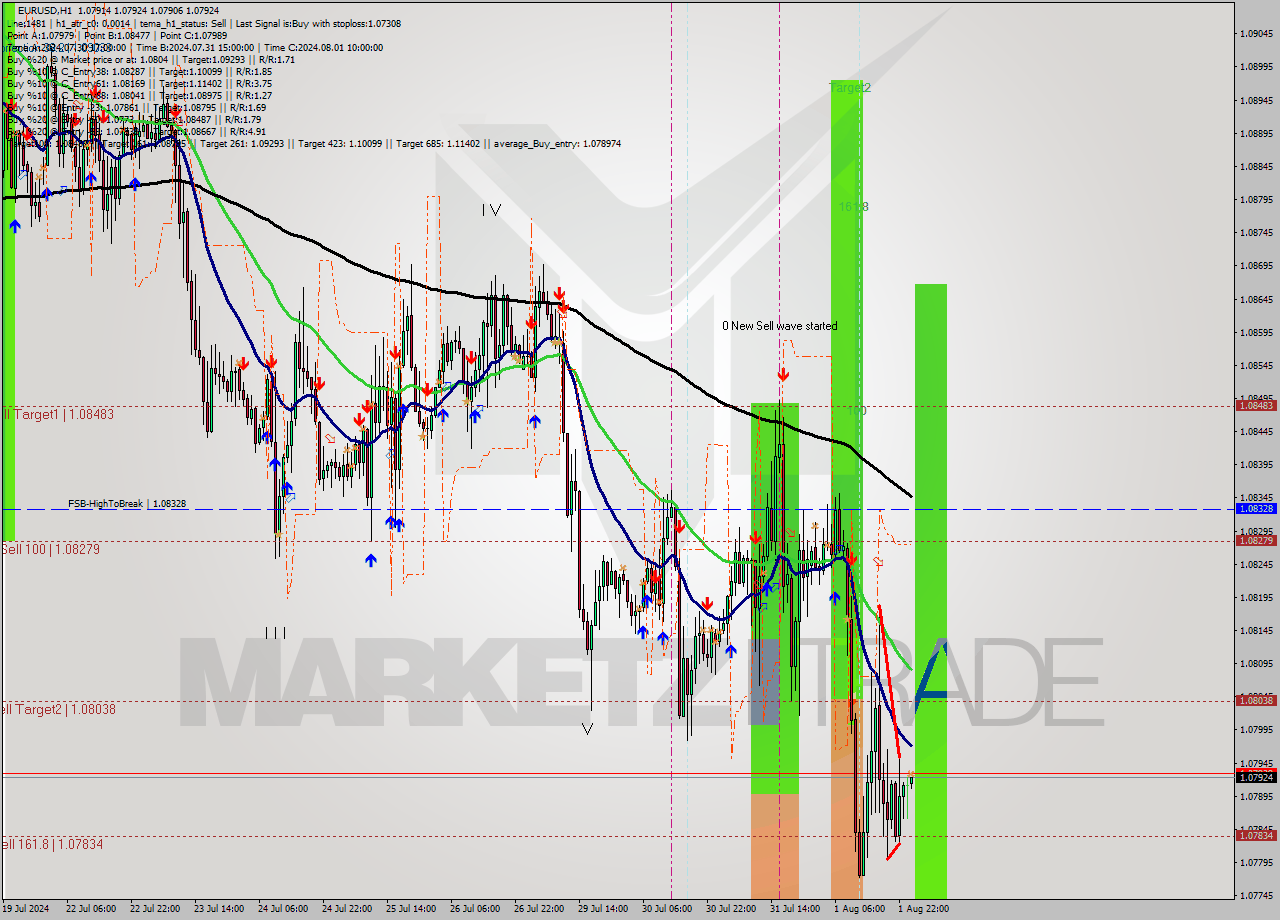
Task: Click the '19 Jul 2024' time axis label
Action: [x=27, y=909]
